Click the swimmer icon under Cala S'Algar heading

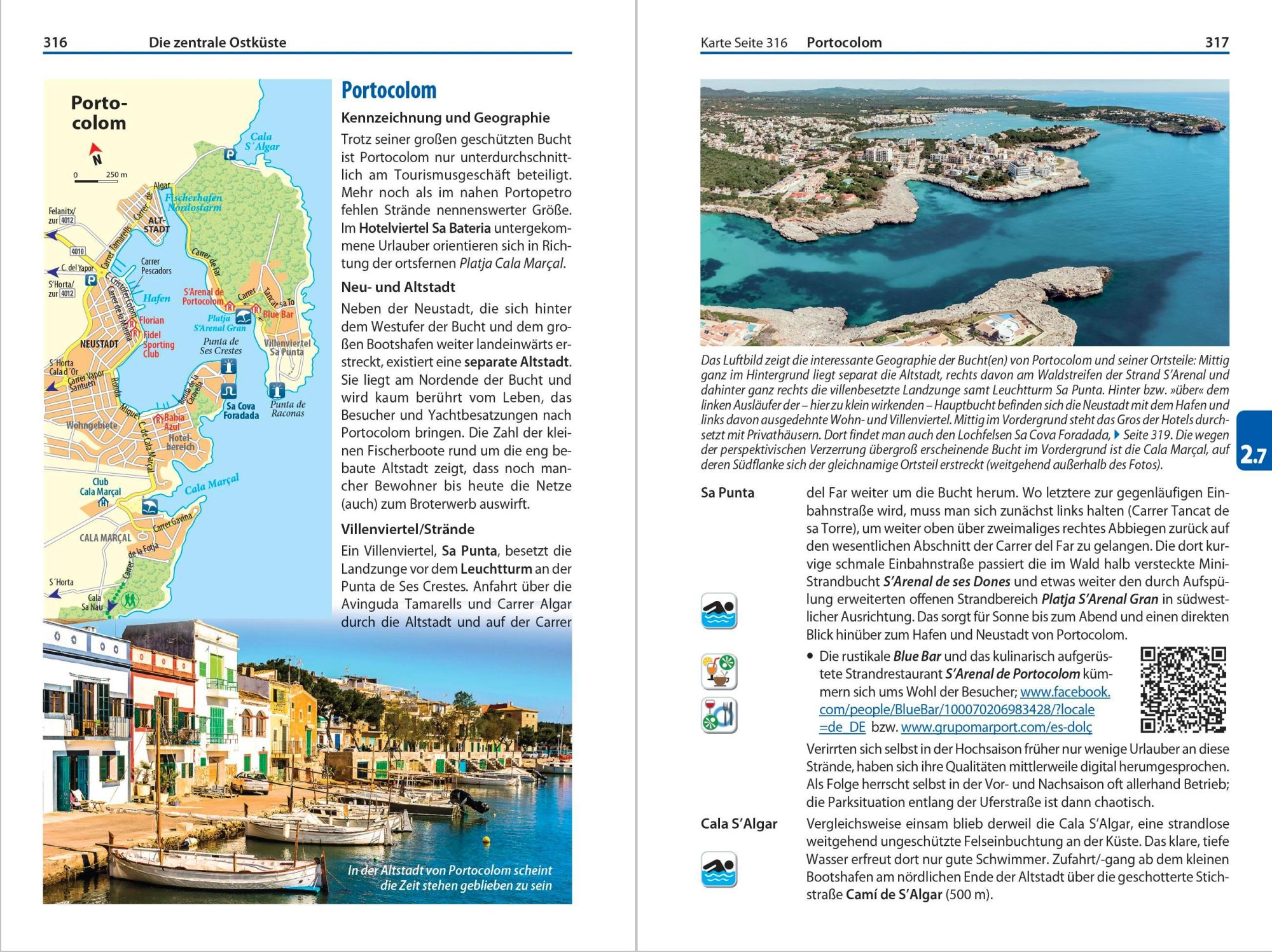pos(719,869)
